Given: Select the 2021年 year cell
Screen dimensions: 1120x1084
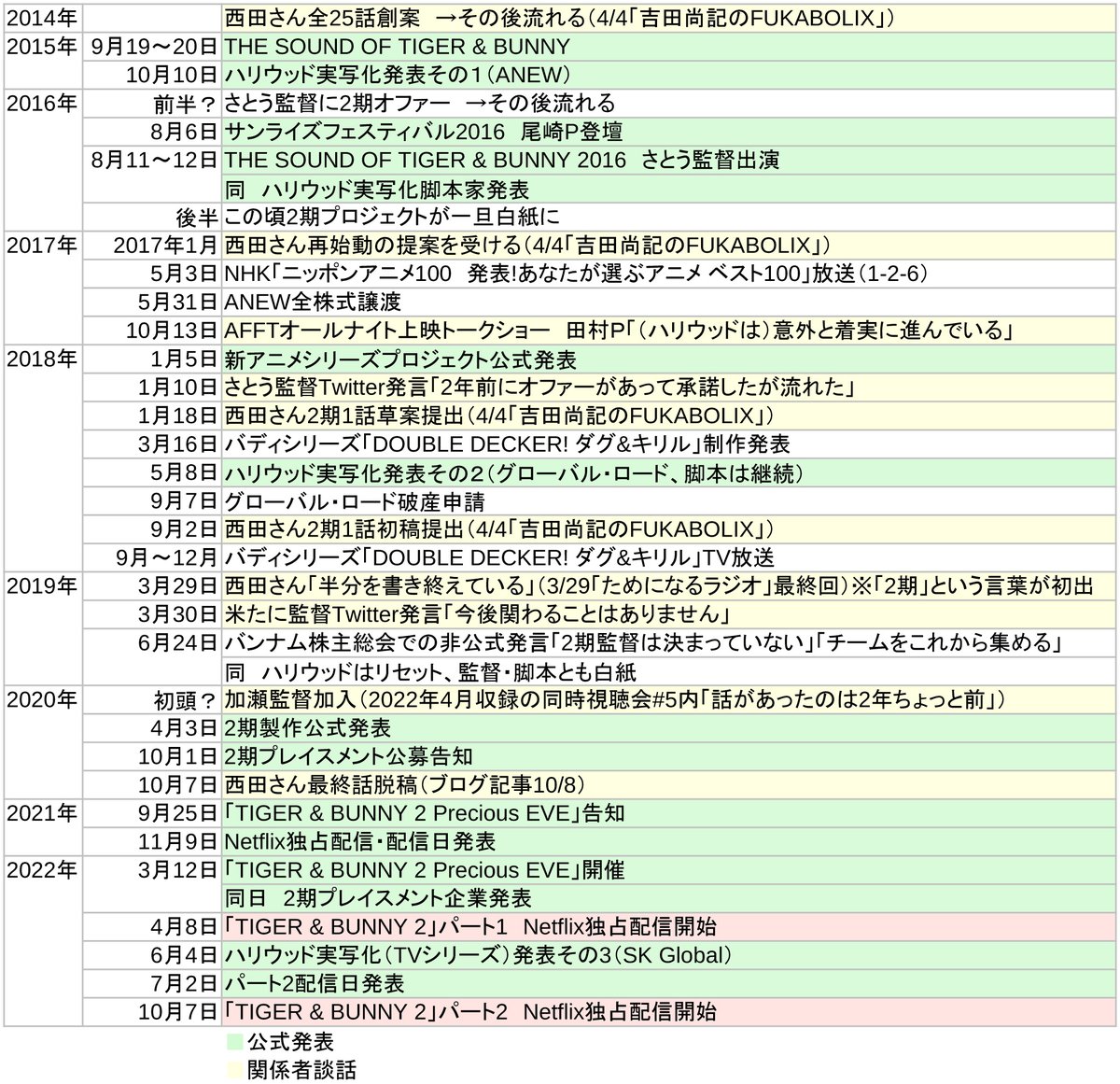Looking at the screenshot, I should (x=43, y=827).
